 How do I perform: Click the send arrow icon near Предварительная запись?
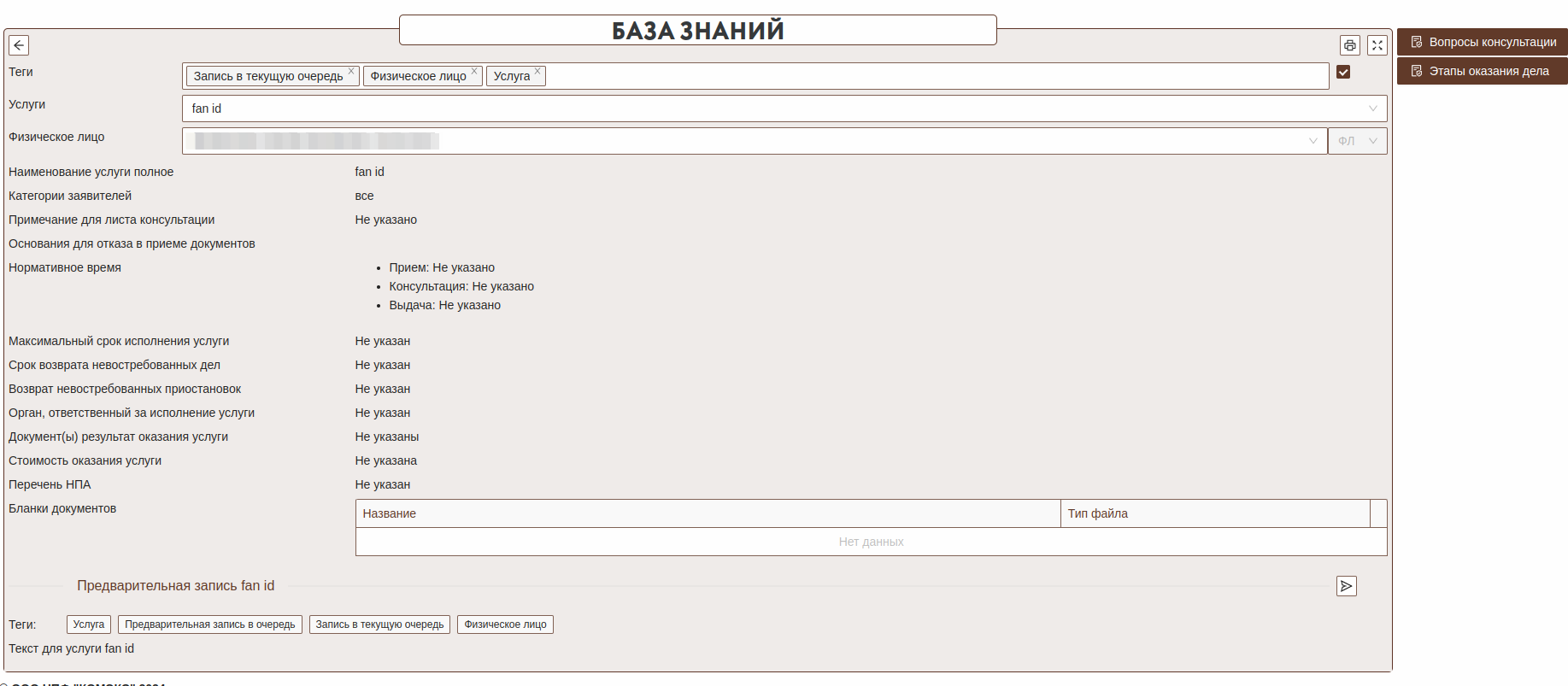tap(1346, 586)
